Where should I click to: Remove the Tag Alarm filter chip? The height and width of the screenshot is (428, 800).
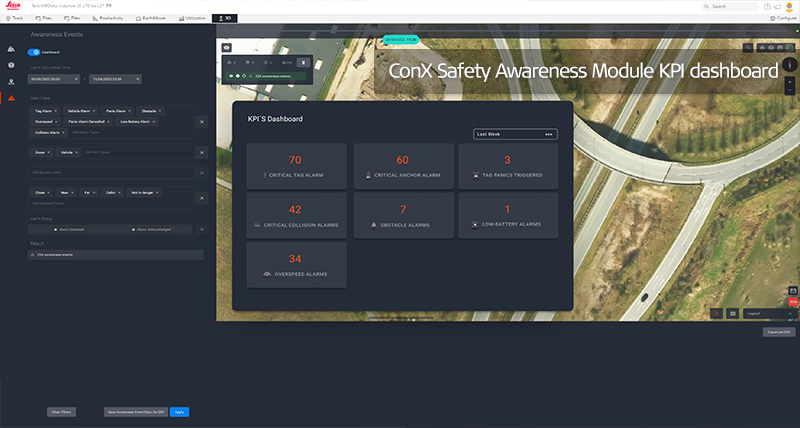pos(56,111)
